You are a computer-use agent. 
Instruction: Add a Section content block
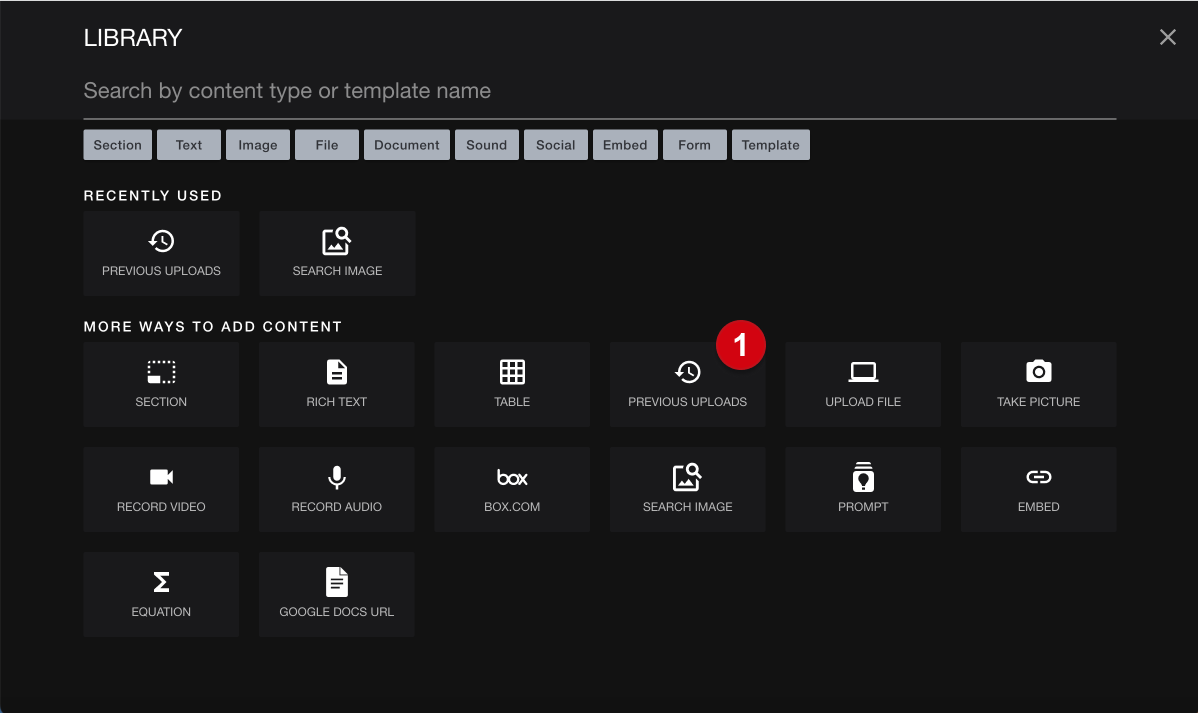click(x=161, y=384)
